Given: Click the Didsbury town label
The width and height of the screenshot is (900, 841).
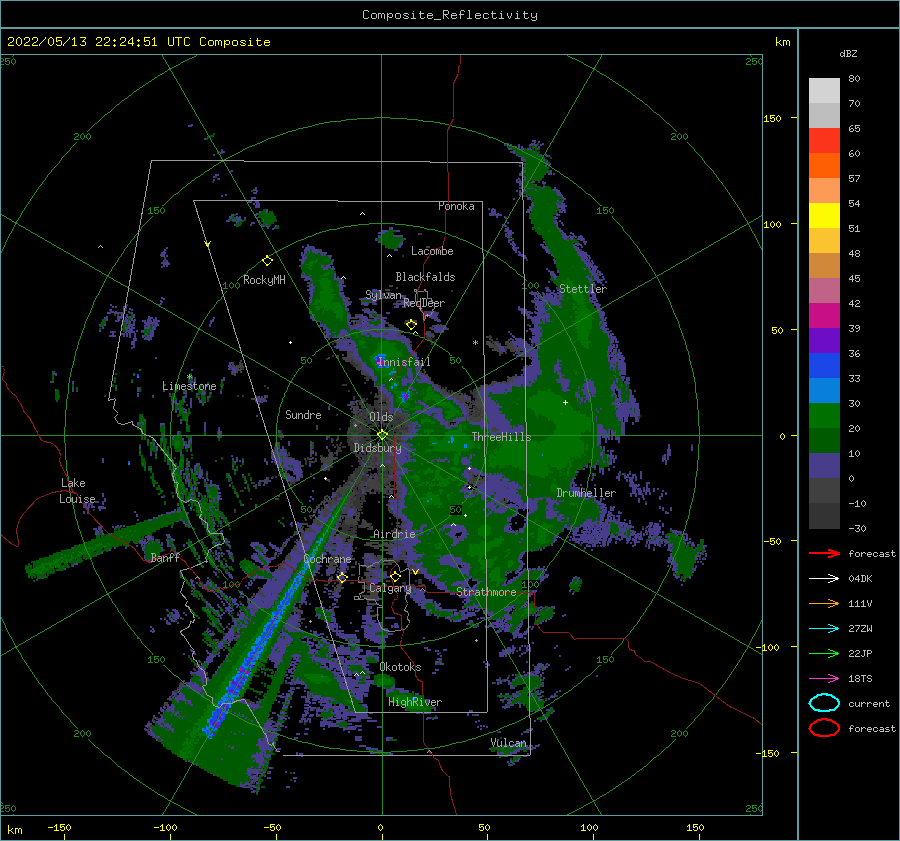Looking at the screenshot, I should pos(378,448).
